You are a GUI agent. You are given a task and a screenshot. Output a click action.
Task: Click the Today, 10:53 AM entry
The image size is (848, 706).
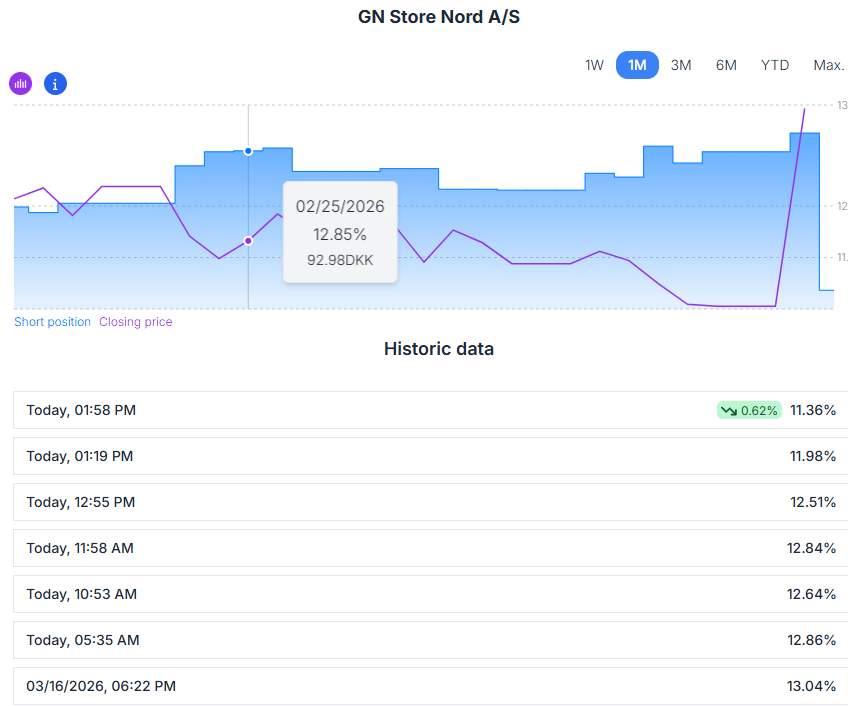[x=430, y=594]
